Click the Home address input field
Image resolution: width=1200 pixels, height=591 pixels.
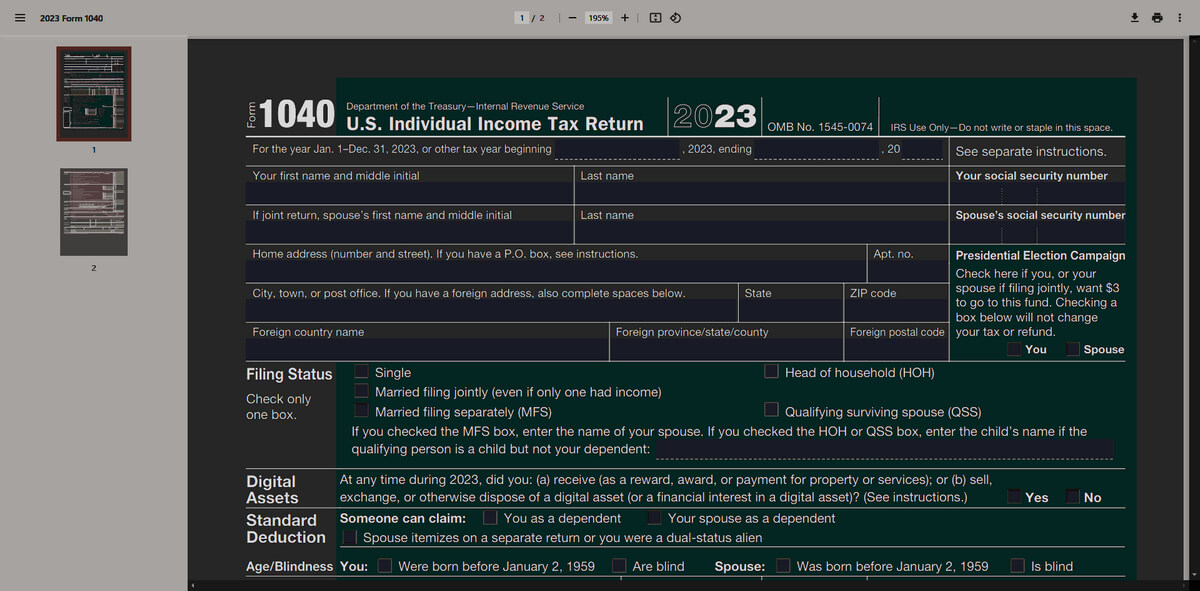coord(556,272)
